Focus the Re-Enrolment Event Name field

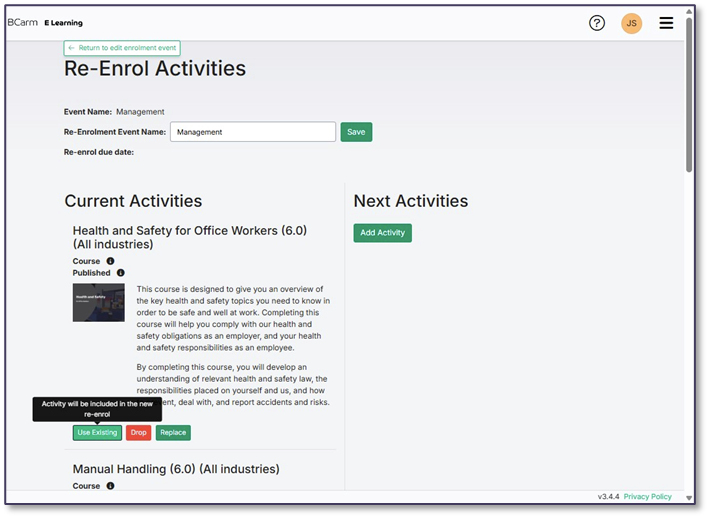[252, 132]
